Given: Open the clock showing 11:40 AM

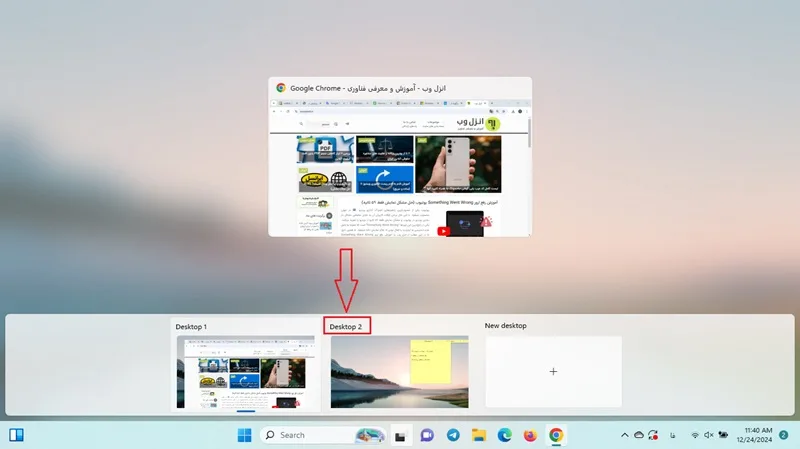Looking at the screenshot, I should [754, 435].
